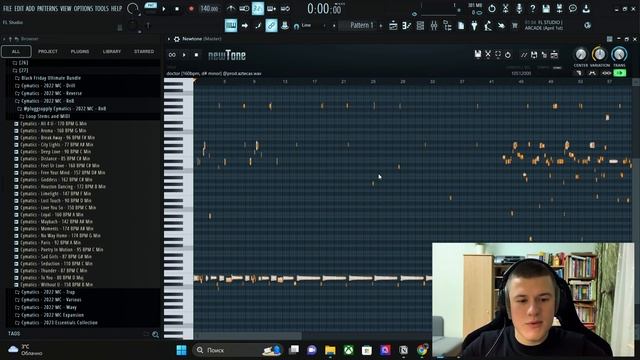The height and width of the screenshot is (360, 640).
Task: Toggle wait for input to start playing
Action: coord(244,9)
